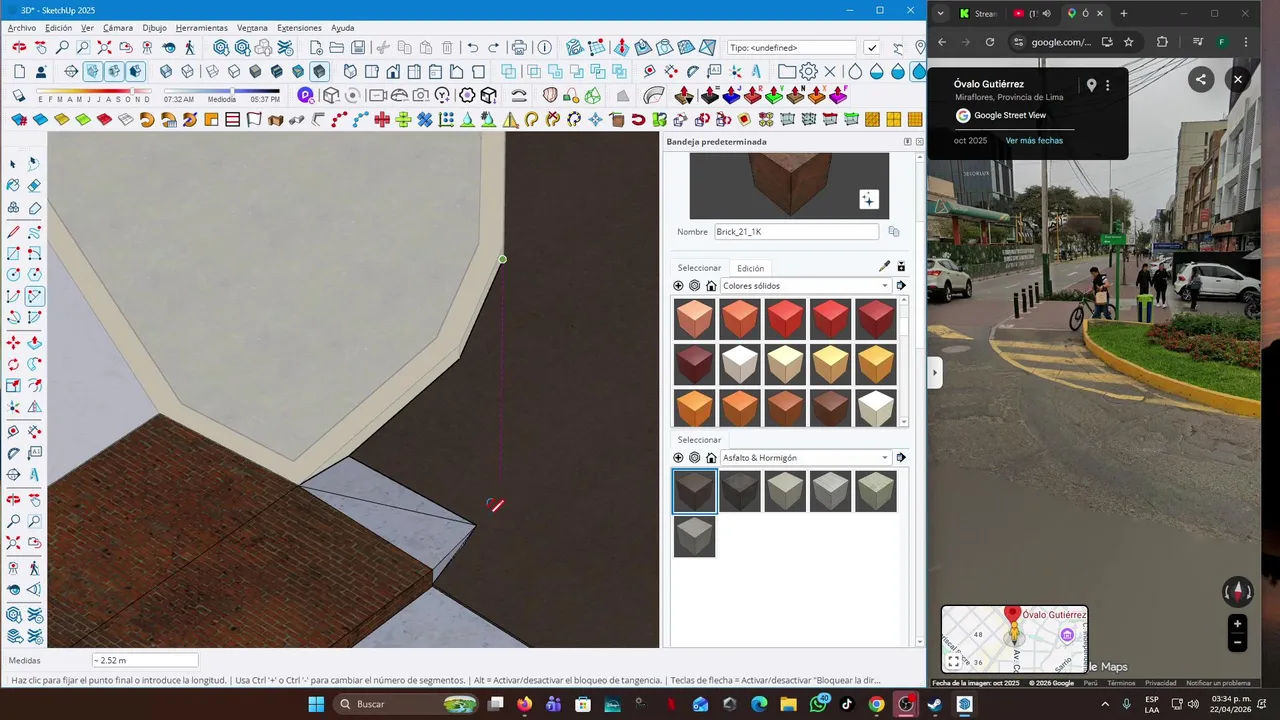The width and height of the screenshot is (1280, 720).
Task: Zoom in Street View with plus button
Action: click(x=1237, y=624)
